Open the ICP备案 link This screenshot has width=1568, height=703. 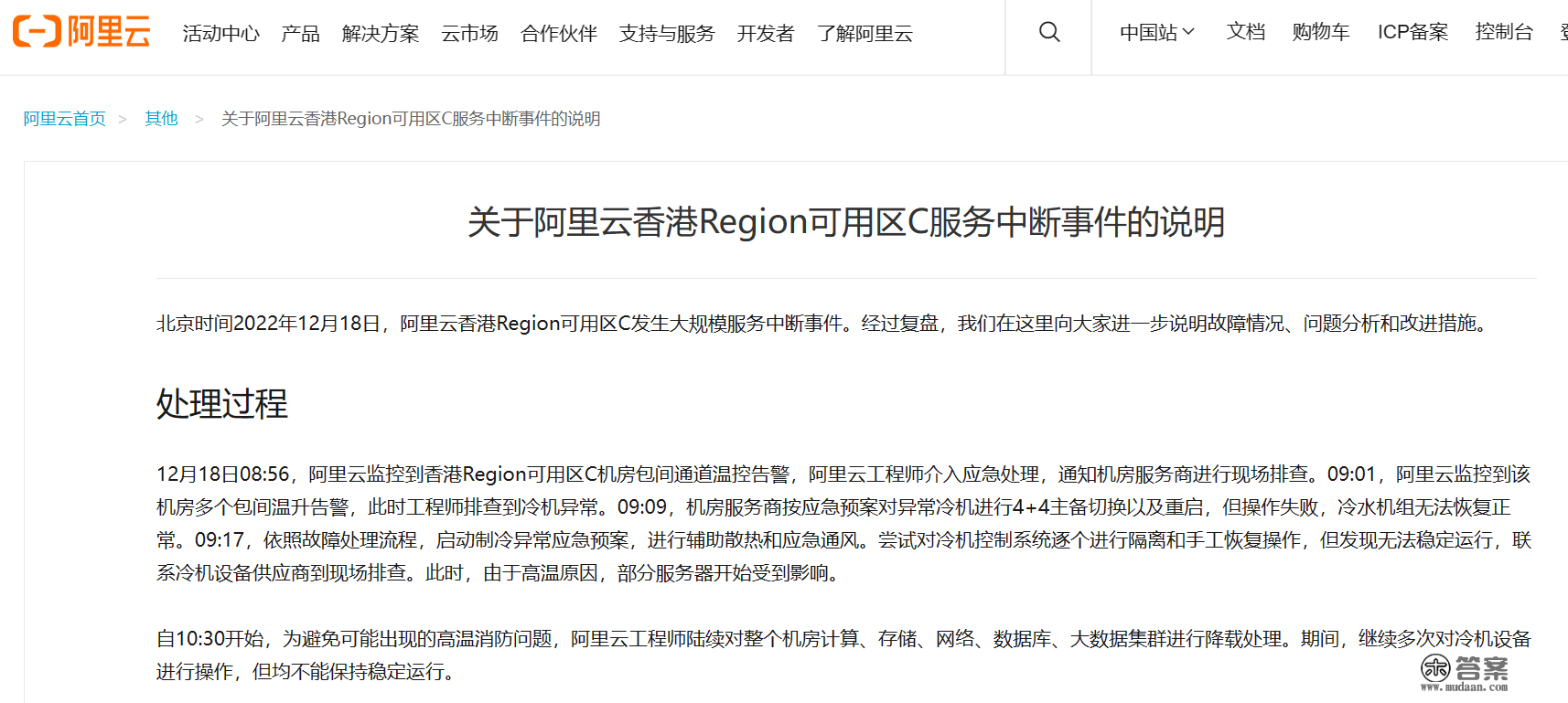pyautogui.click(x=1412, y=32)
